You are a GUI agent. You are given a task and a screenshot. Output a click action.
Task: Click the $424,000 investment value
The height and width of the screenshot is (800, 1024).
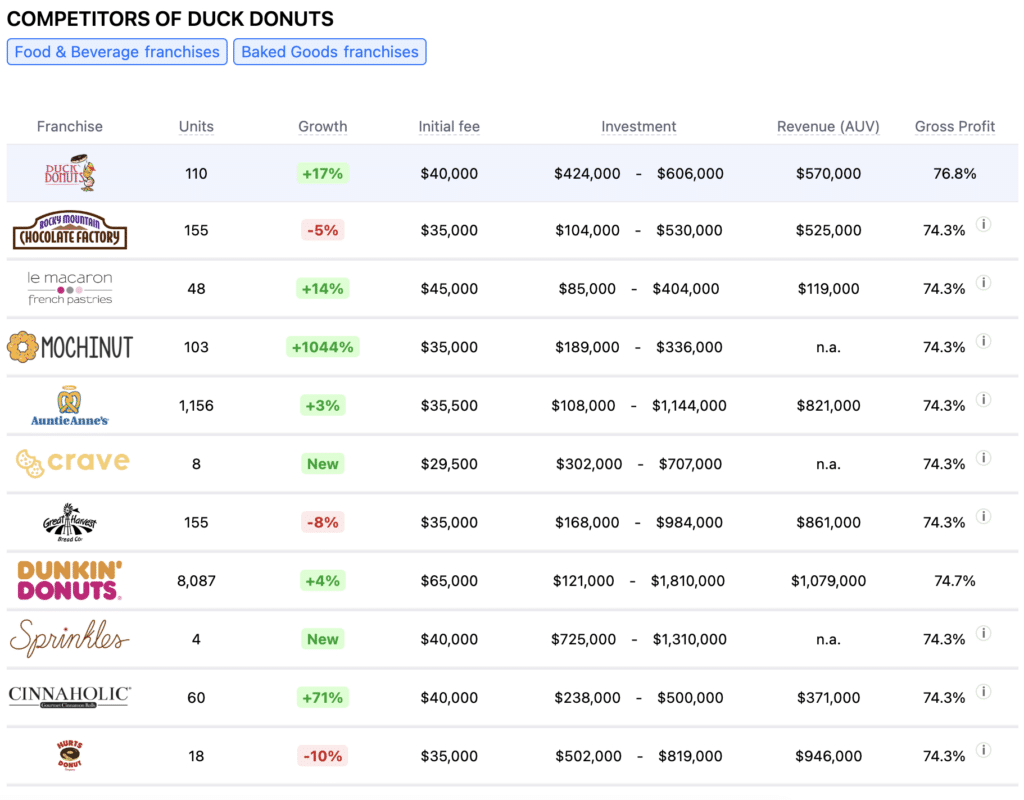[x=587, y=173]
